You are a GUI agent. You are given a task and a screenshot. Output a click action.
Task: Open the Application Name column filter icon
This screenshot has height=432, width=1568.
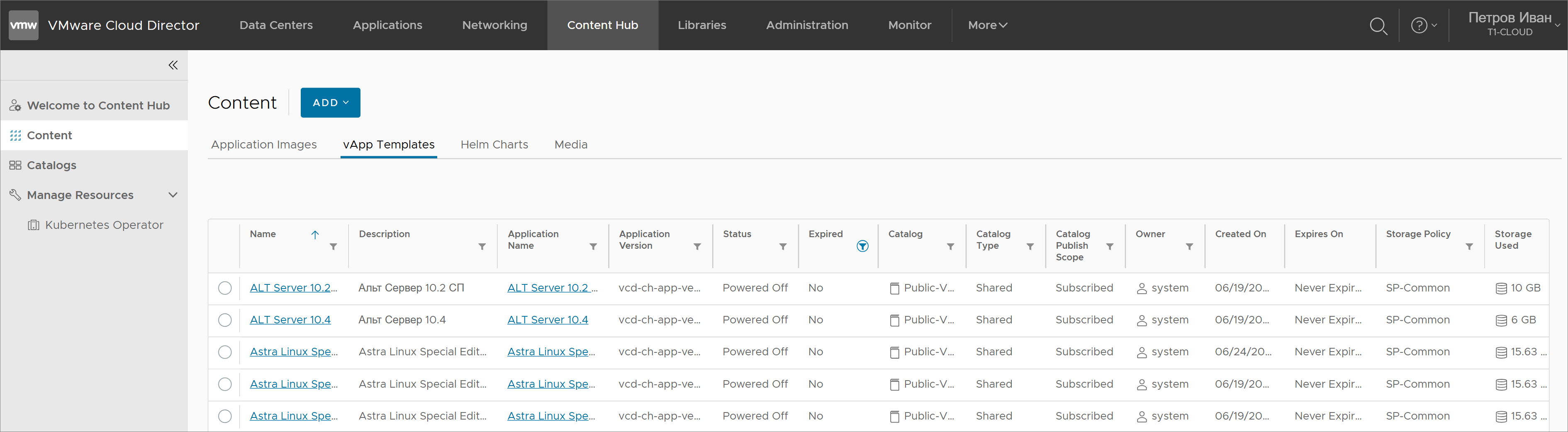594,246
